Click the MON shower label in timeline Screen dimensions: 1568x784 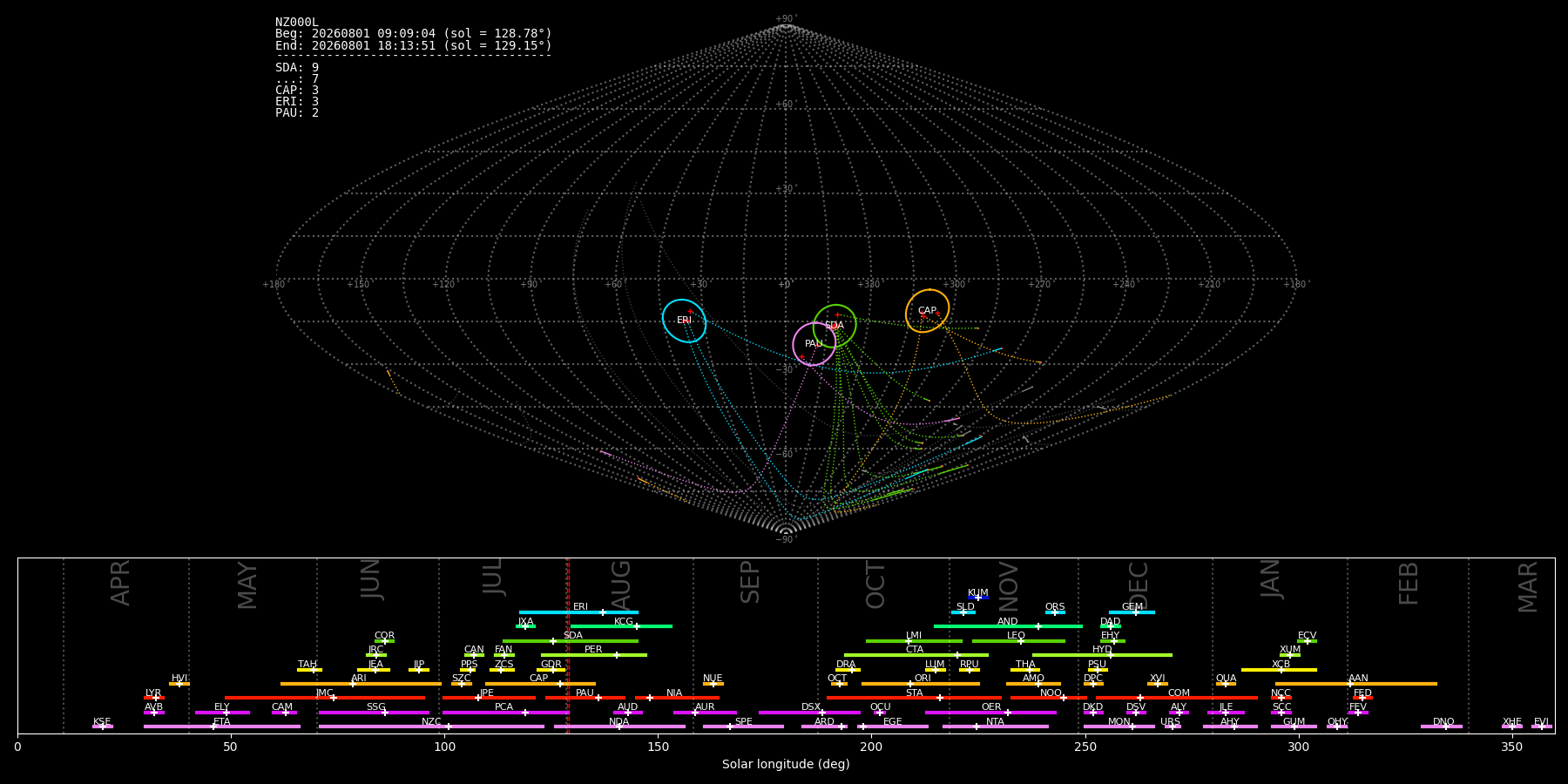(1119, 722)
